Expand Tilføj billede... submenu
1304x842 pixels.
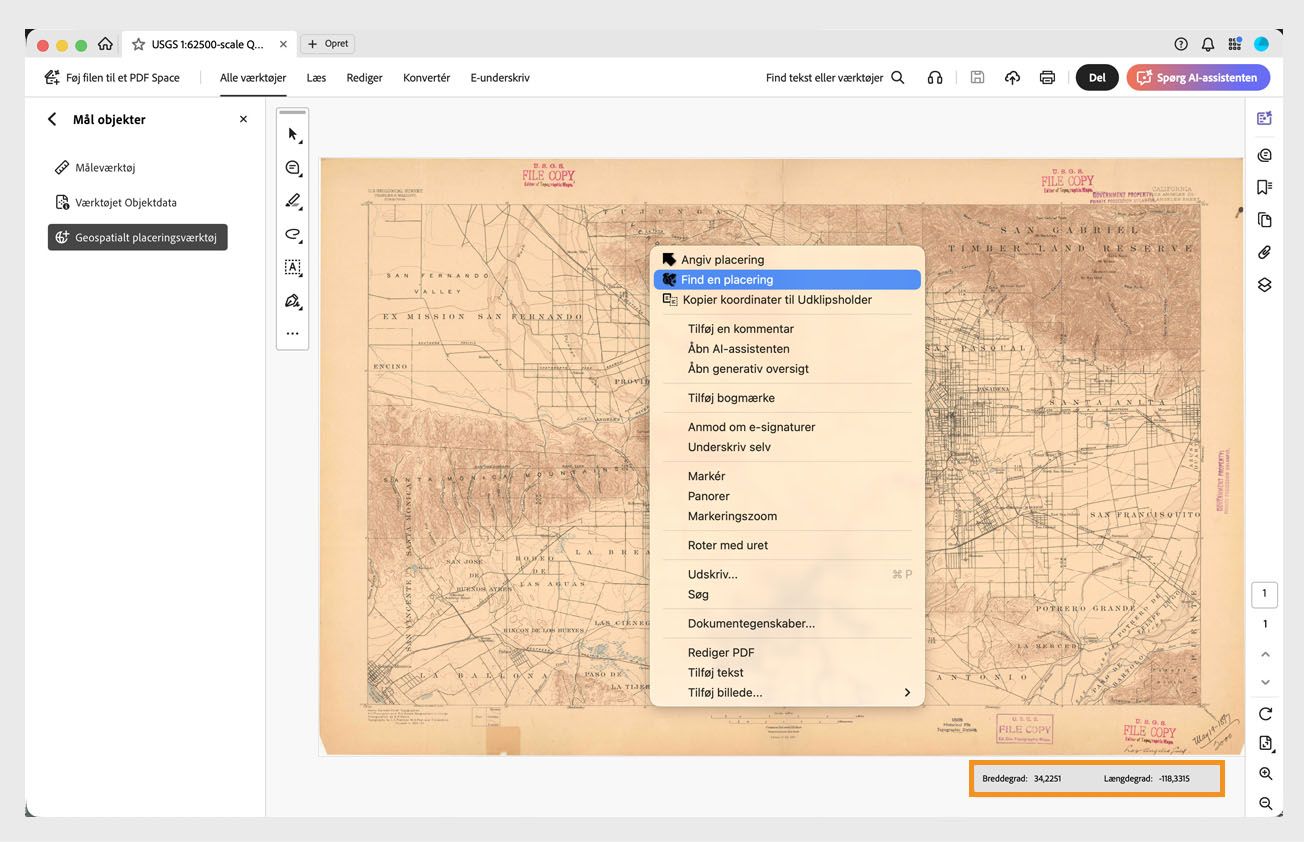[787, 692]
